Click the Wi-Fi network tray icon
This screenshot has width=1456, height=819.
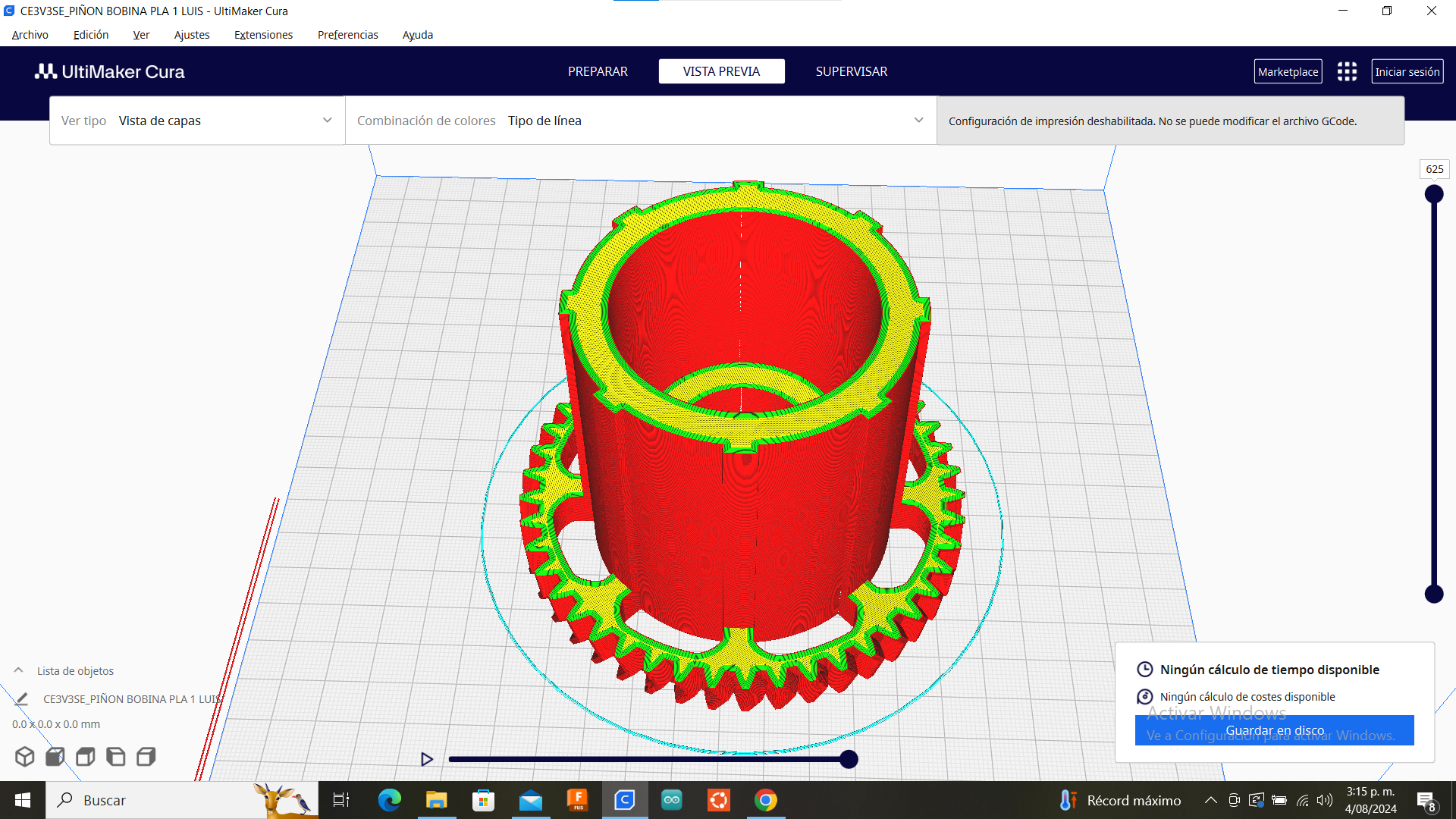point(1303,800)
